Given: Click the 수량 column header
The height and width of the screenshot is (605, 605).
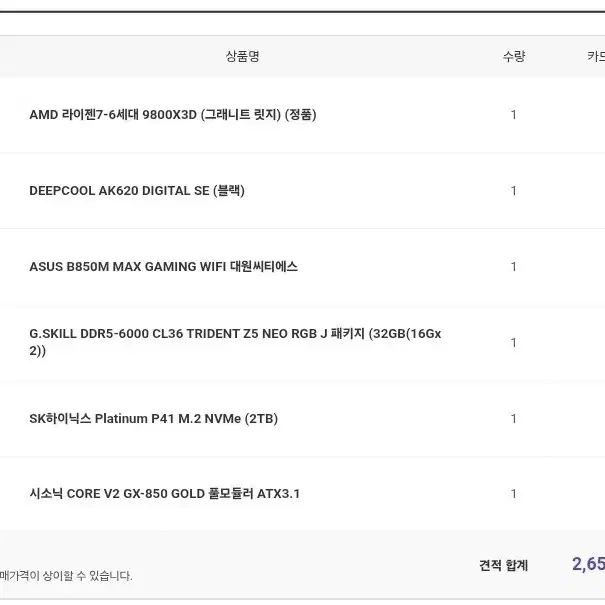Looking at the screenshot, I should click(514, 57).
